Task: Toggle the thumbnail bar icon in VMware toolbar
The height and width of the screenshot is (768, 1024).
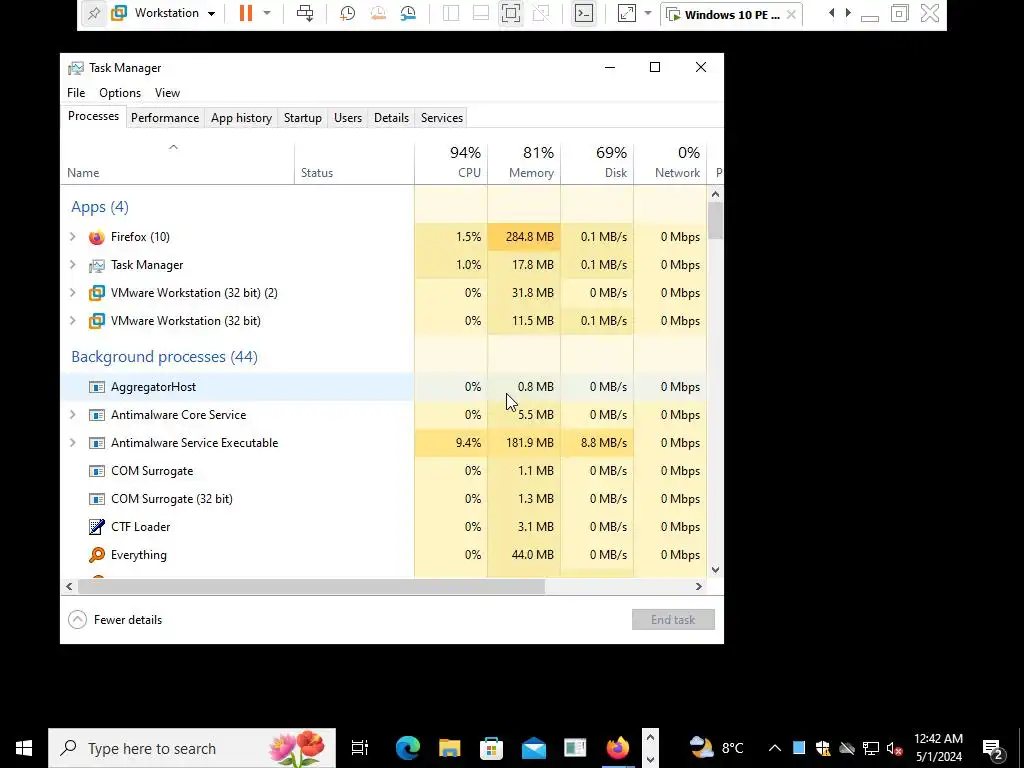Action: click(481, 13)
